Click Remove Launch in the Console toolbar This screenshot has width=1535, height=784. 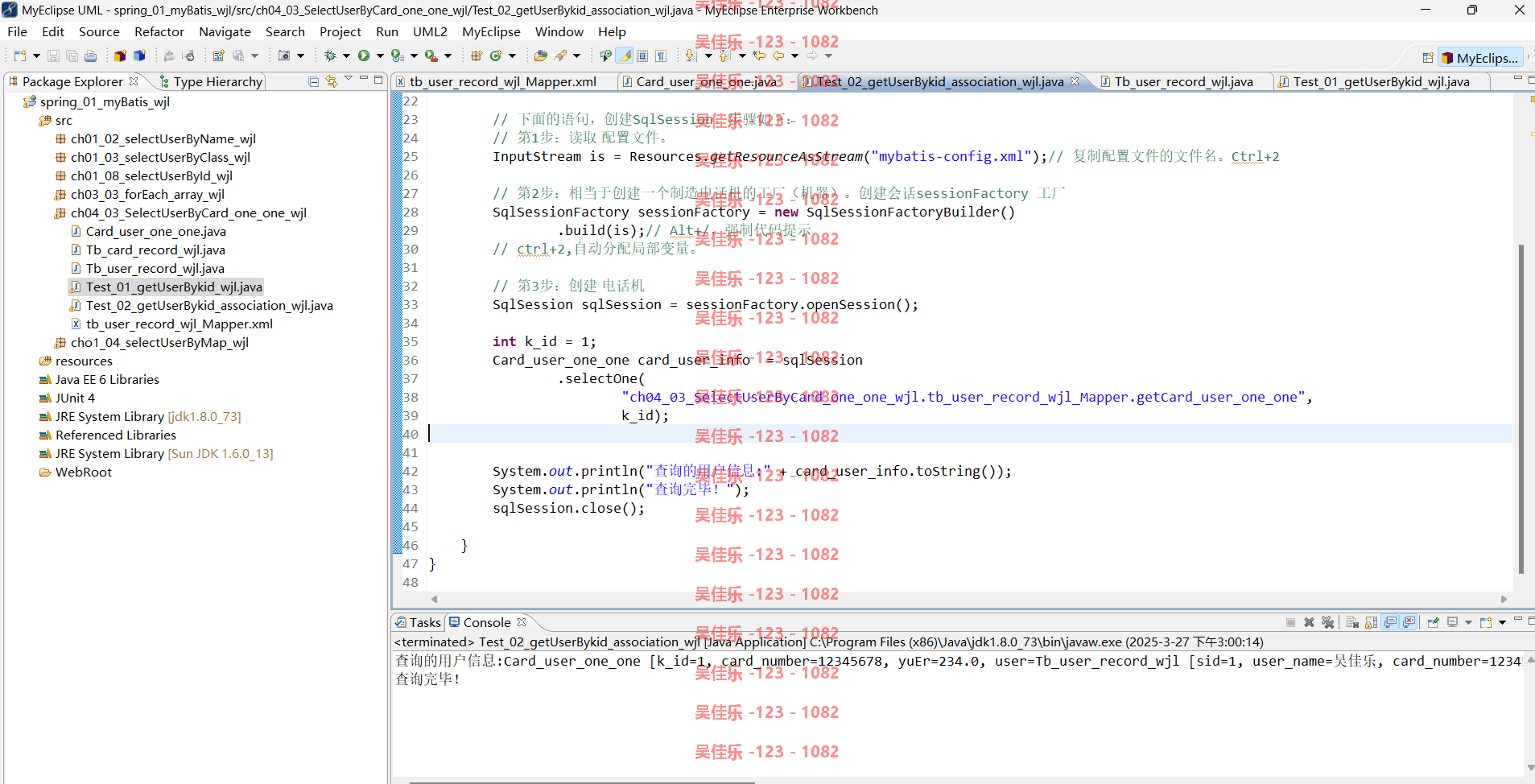tap(1309, 622)
